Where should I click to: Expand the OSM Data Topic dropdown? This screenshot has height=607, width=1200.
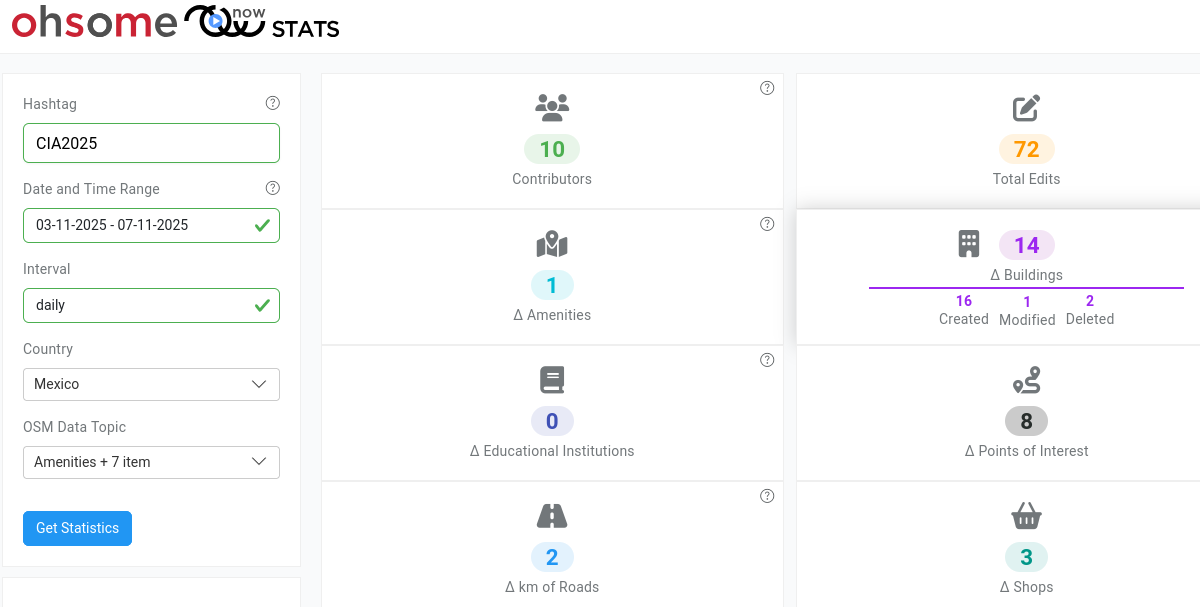pos(151,462)
